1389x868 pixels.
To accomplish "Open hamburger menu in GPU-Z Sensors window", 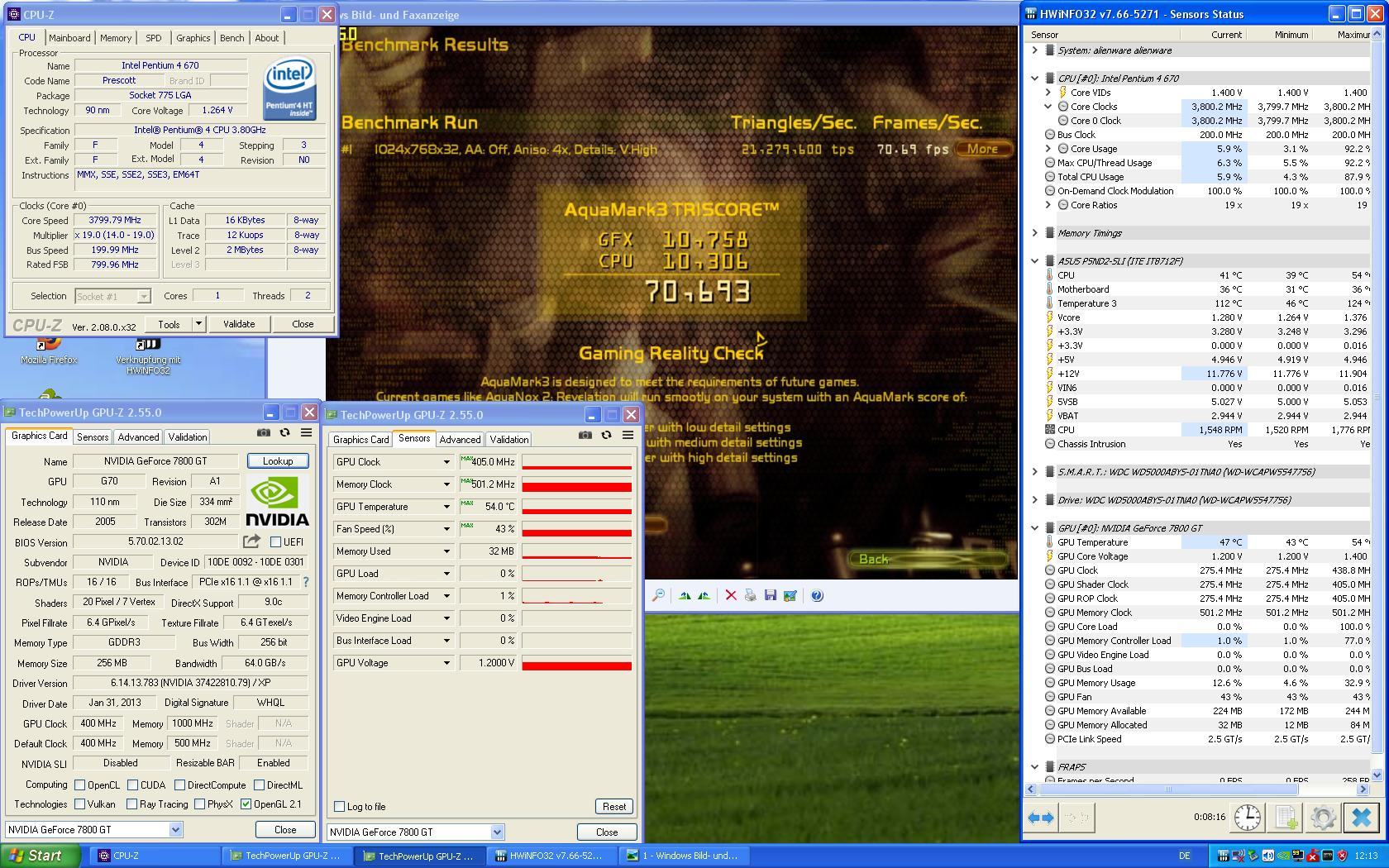I will tap(628, 435).
